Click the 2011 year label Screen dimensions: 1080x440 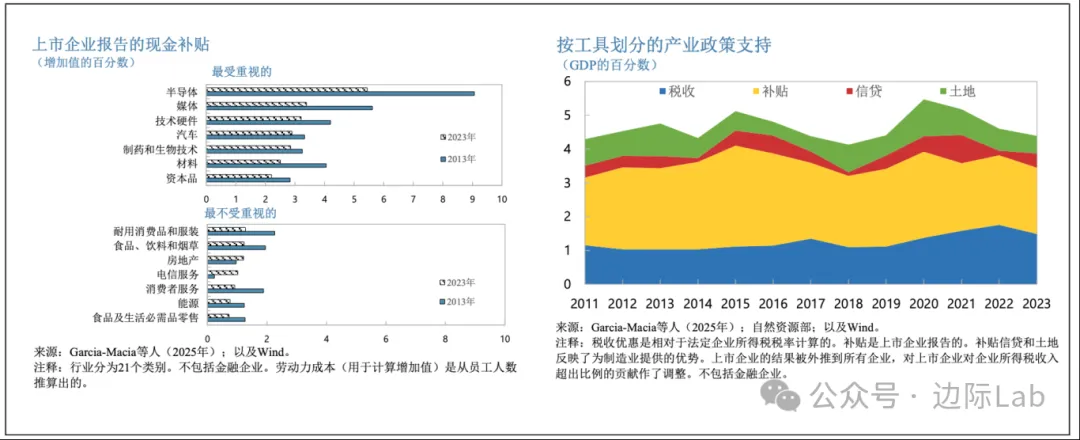pyautogui.click(x=585, y=305)
